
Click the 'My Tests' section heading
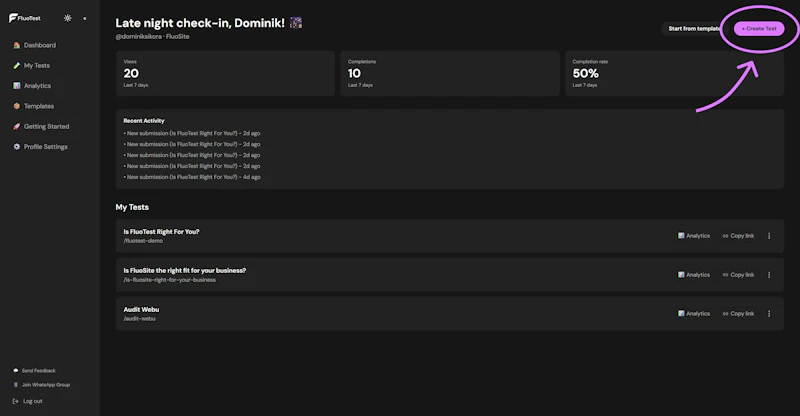point(132,207)
